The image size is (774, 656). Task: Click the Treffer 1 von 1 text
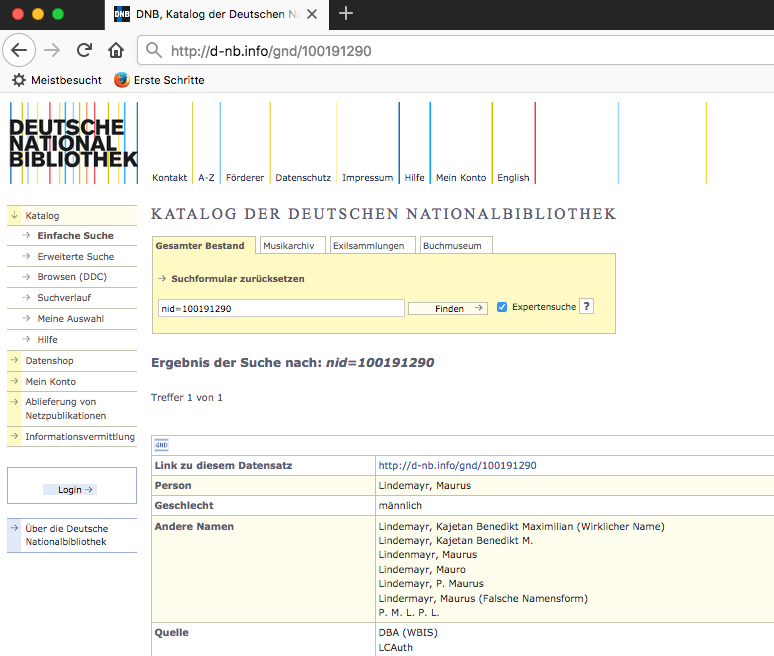coord(187,397)
